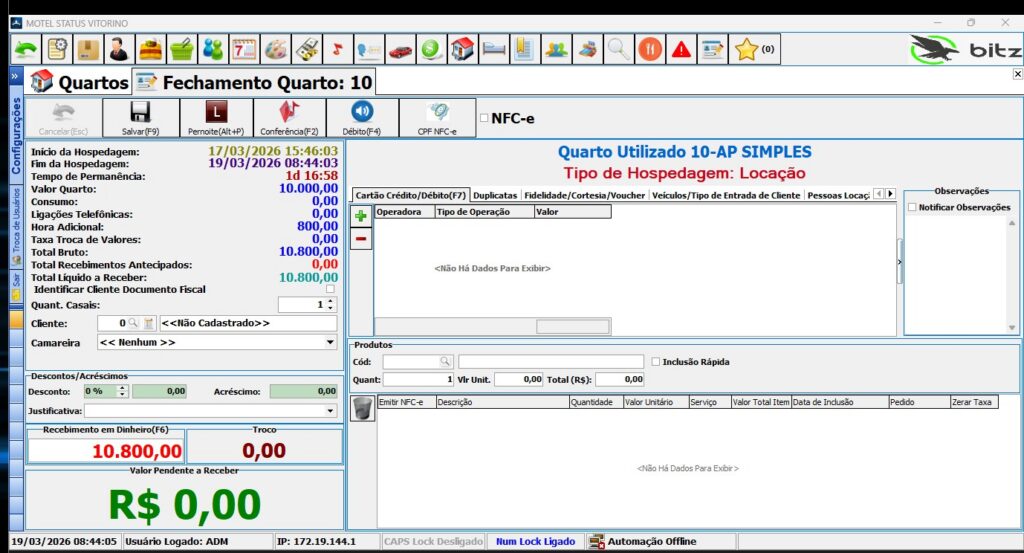Check Notificar Observações option
1024x553 pixels.
click(x=912, y=207)
